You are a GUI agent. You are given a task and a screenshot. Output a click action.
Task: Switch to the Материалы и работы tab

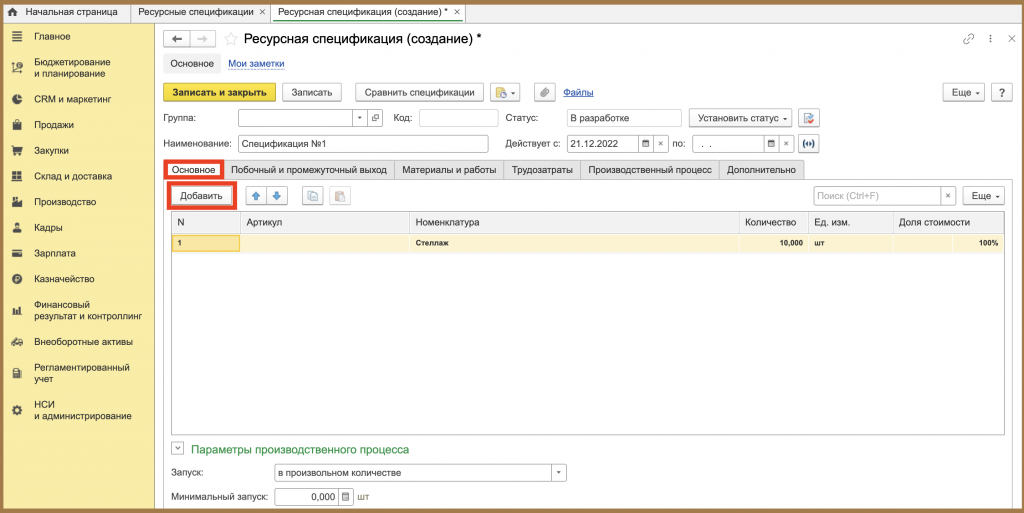coord(449,170)
